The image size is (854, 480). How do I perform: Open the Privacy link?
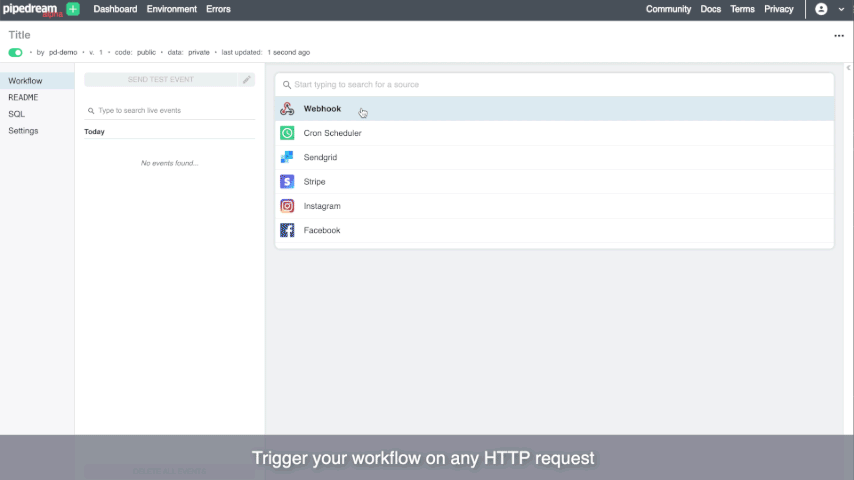779,9
